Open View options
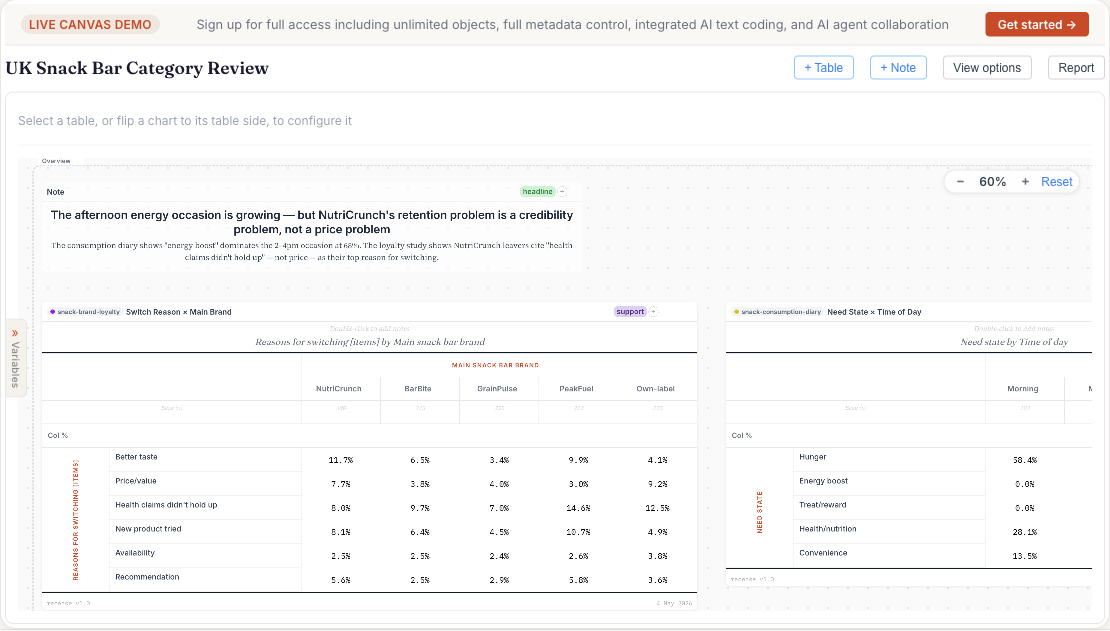The image size is (1110, 631). (x=987, y=68)
